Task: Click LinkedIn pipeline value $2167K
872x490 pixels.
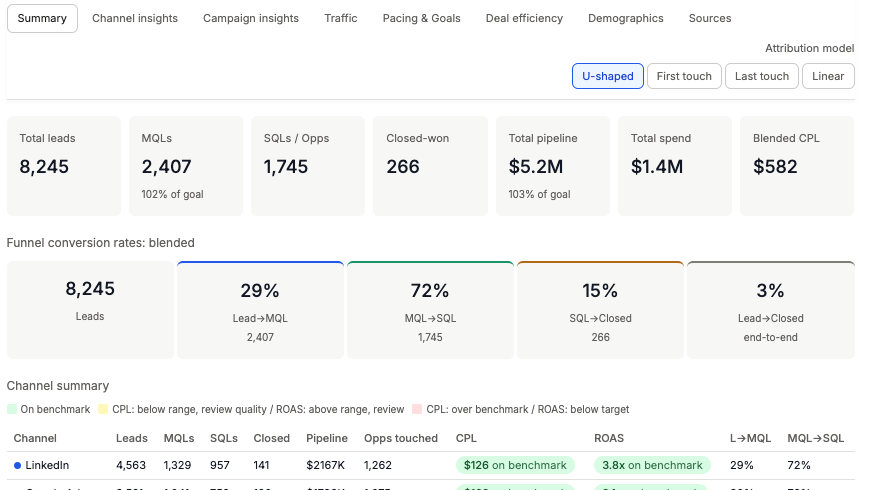Action: pyautogui.click(x=326, y=466)
